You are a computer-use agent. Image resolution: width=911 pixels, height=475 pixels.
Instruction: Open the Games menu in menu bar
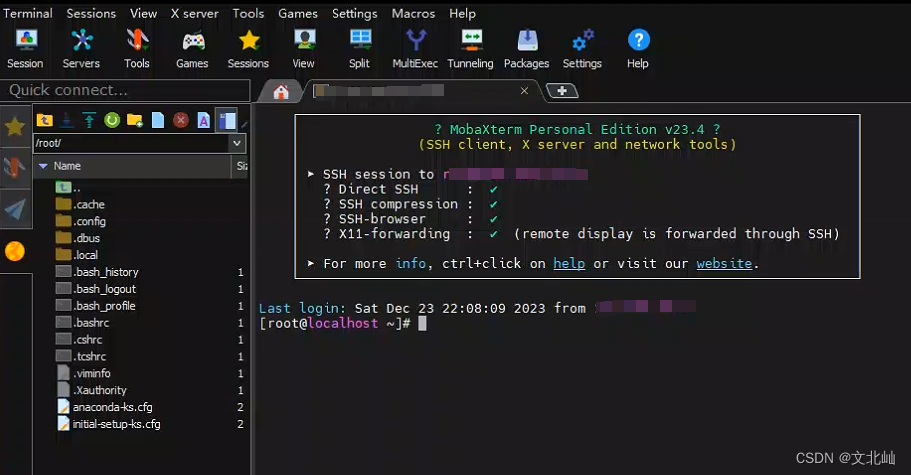(x=298, y=13)
